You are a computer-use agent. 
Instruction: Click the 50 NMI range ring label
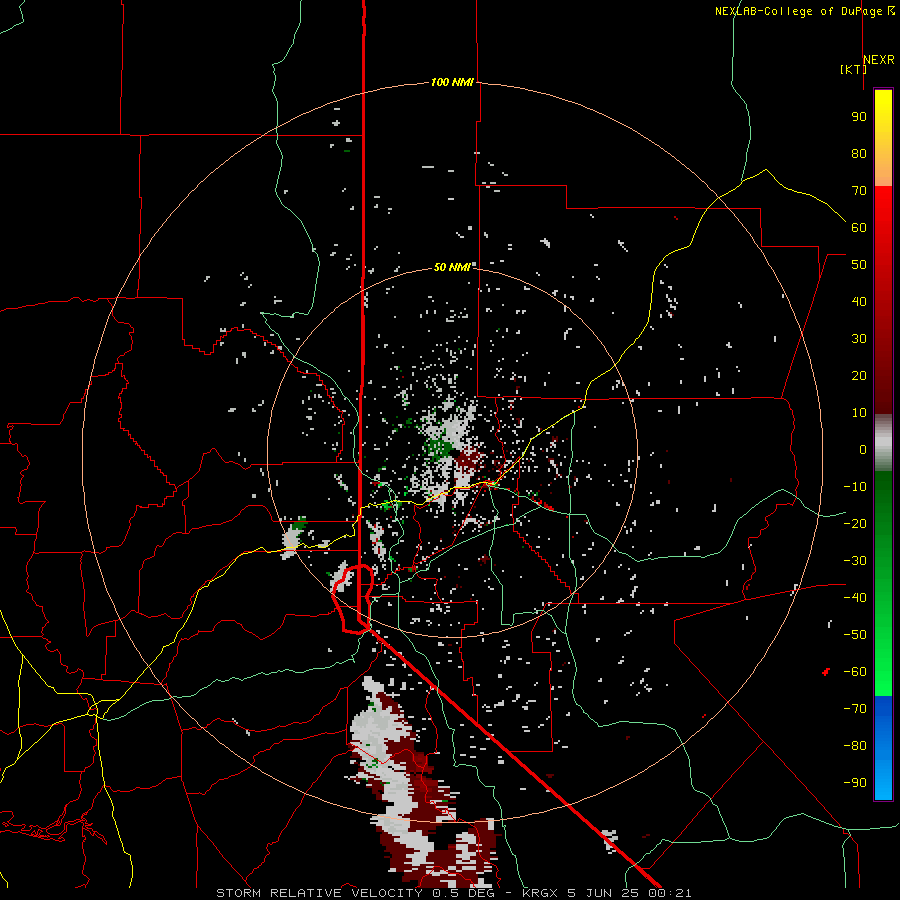(x=452, y=267)
